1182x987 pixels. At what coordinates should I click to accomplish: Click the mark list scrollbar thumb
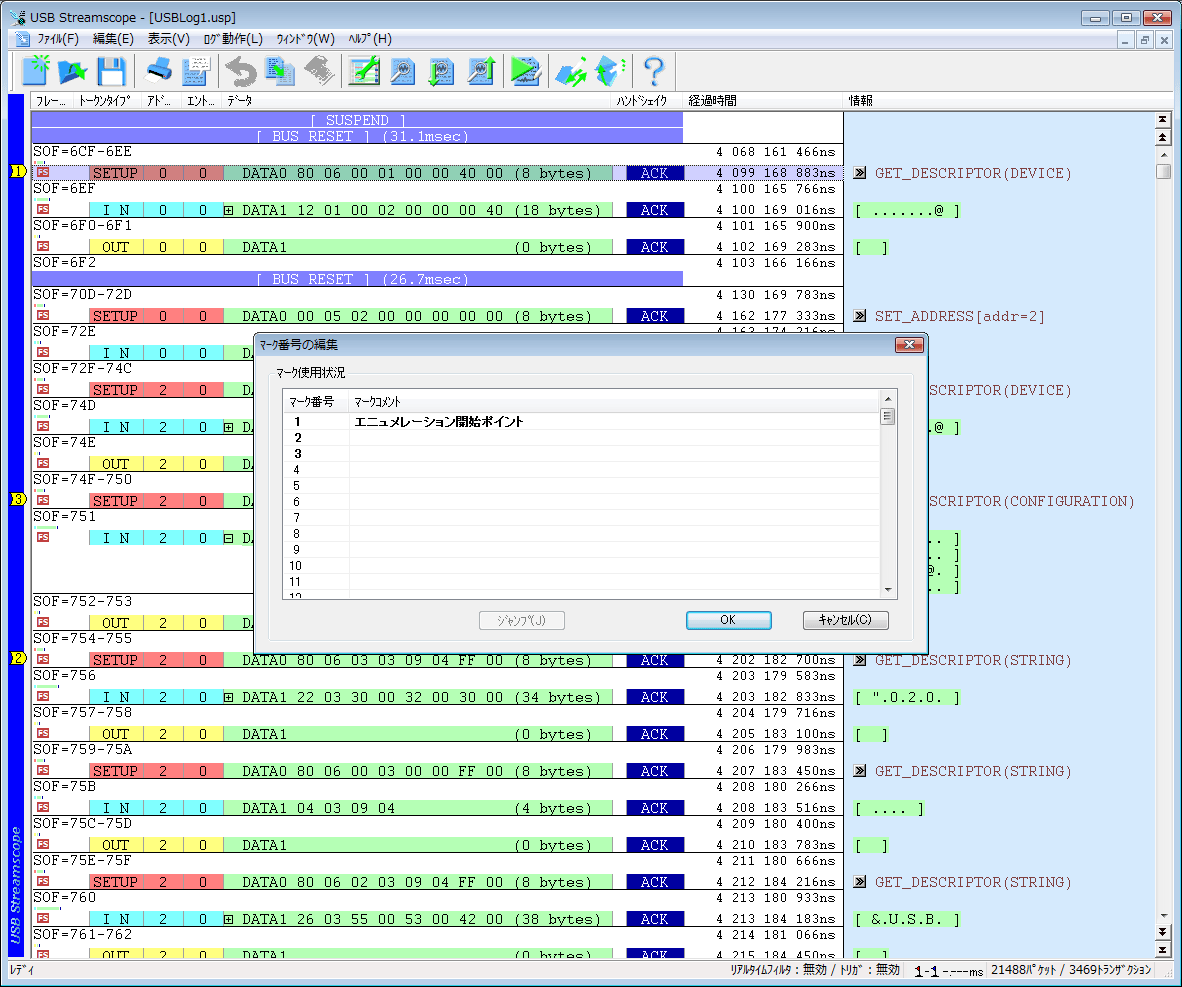[x=887, y=416]
